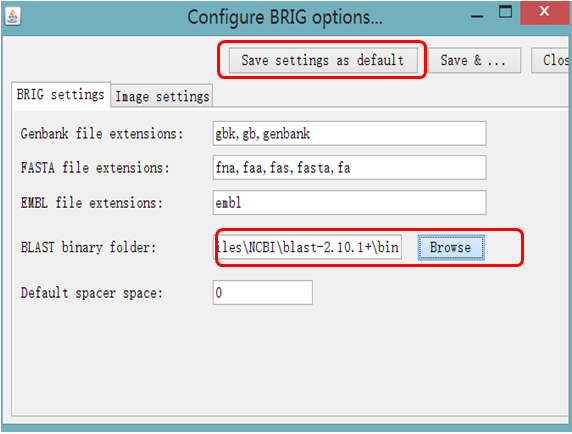Switch to BRIG settings tab
This screenshot has height=434, width=572.
(61, 95)
